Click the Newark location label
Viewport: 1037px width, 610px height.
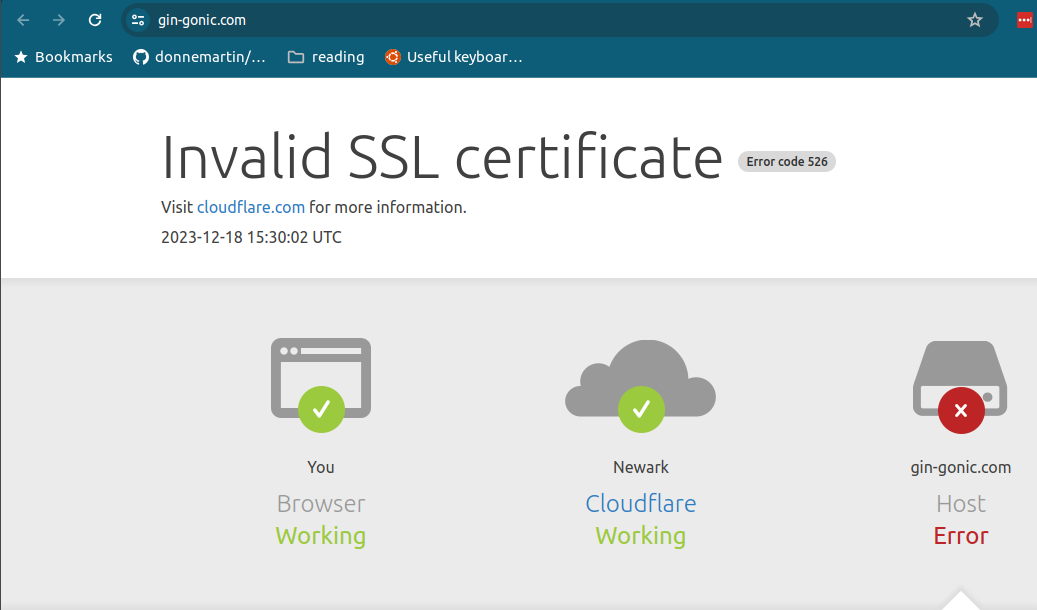pos(640,467)
